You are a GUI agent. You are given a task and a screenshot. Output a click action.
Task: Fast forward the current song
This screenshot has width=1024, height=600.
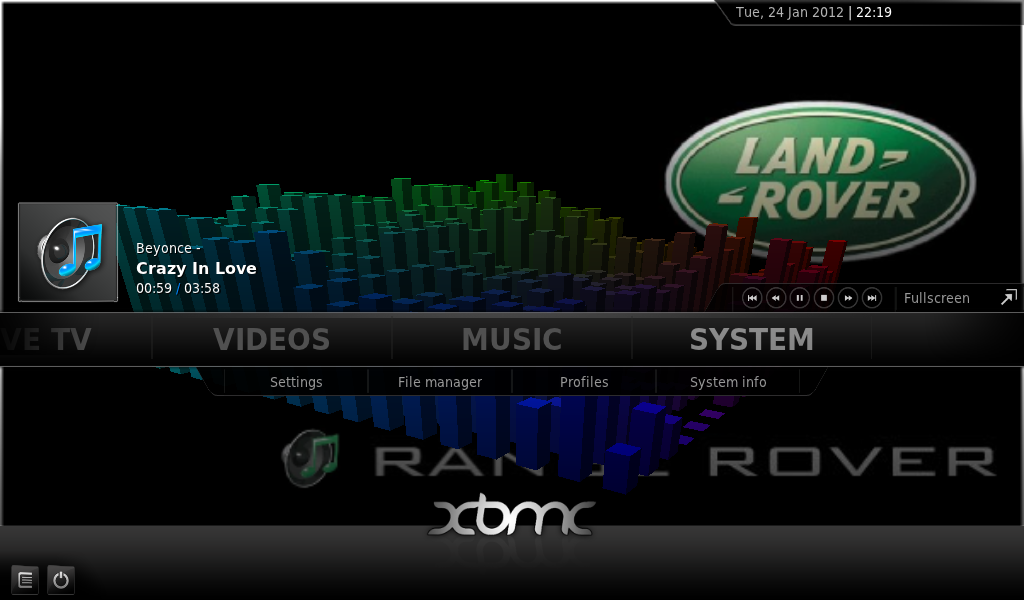(x=848, y=298)
